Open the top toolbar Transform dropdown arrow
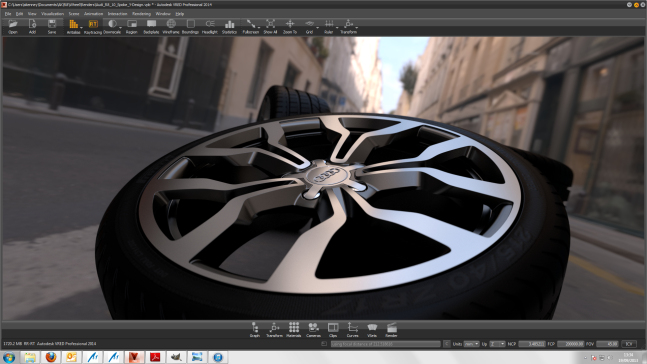 (x=357, y=28)
